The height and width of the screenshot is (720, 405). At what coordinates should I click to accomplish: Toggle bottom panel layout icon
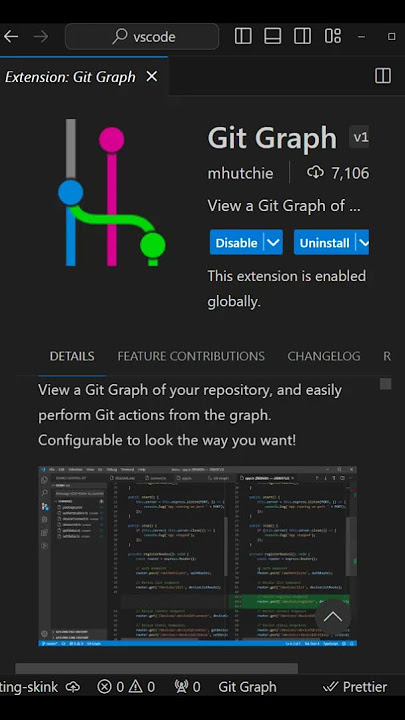coord(272,36)
